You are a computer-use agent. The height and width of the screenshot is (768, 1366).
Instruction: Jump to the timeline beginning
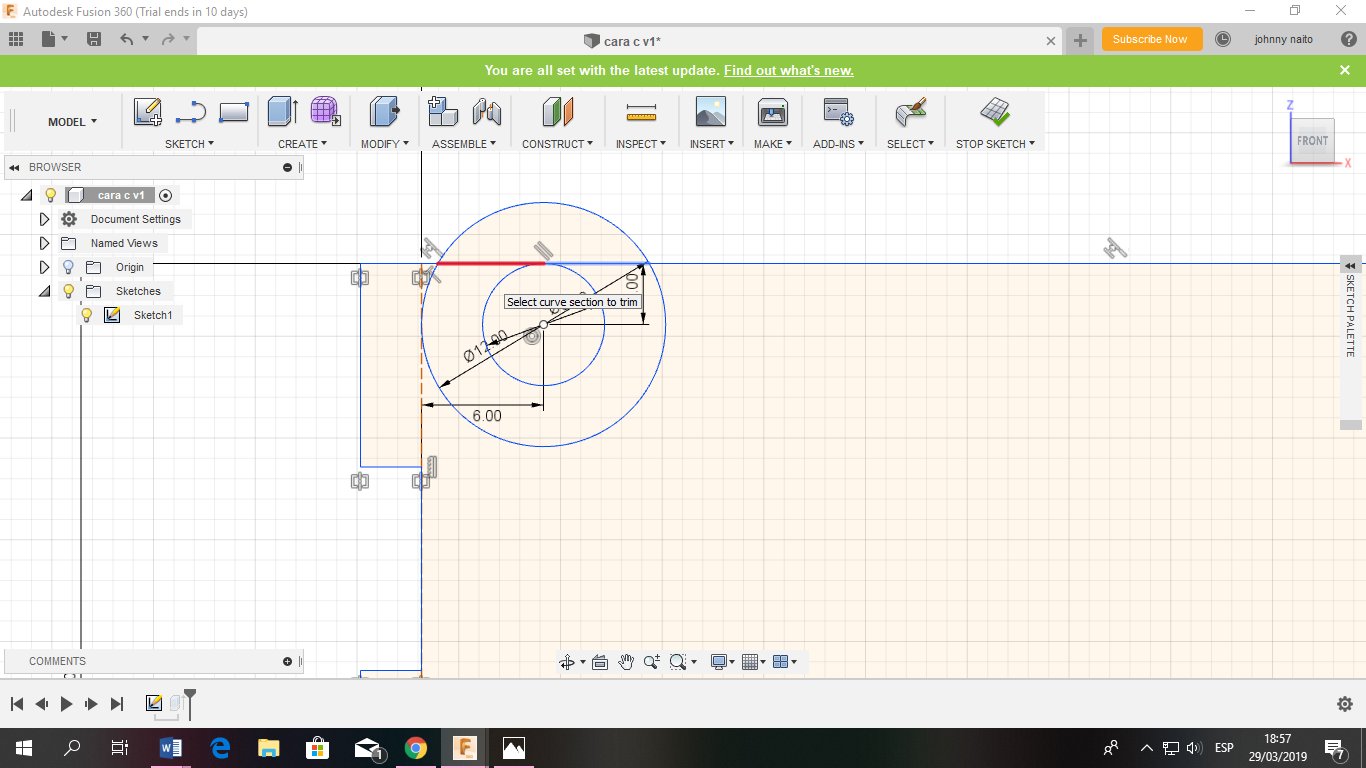pyautogui.click(x=16, y=704)
